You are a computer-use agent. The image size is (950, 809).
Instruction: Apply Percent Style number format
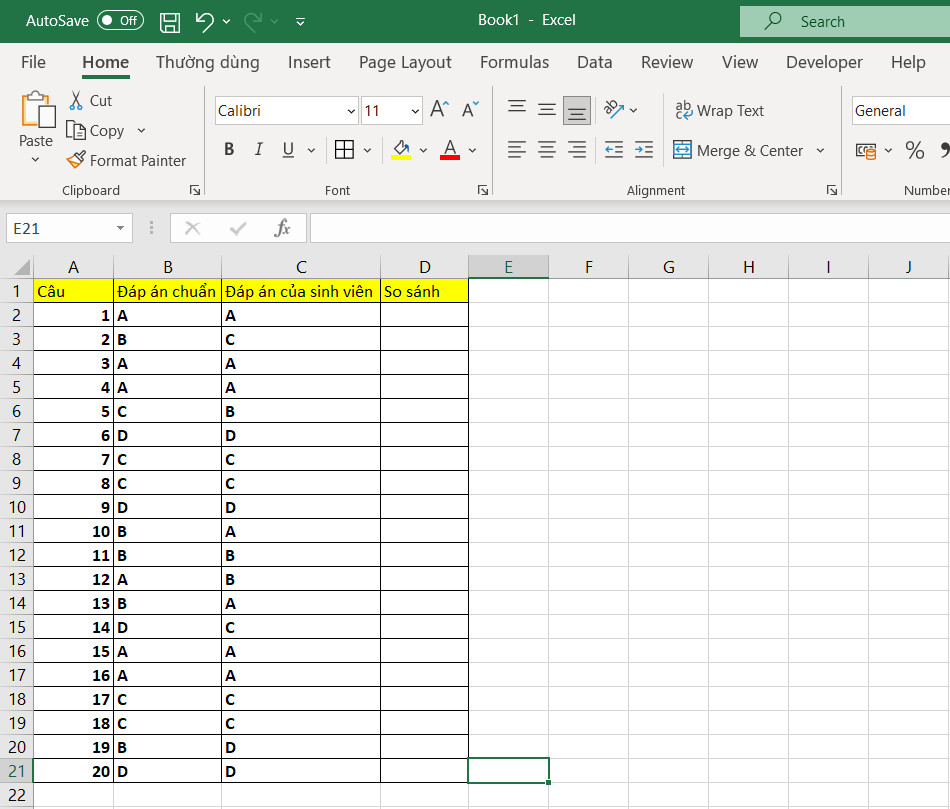[914, 148]
